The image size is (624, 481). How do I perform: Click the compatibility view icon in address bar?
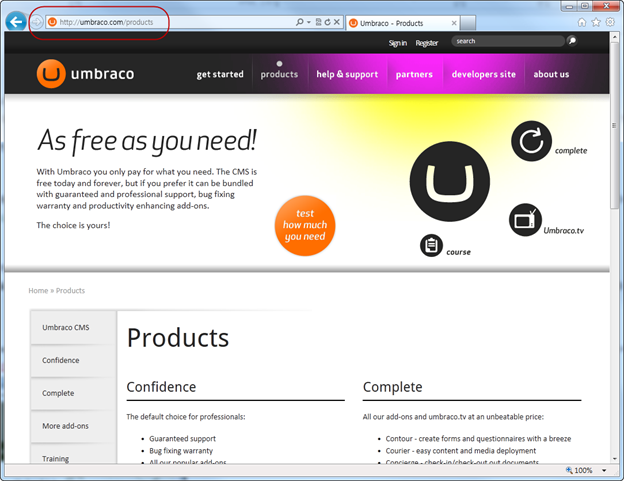coord(318,22)
